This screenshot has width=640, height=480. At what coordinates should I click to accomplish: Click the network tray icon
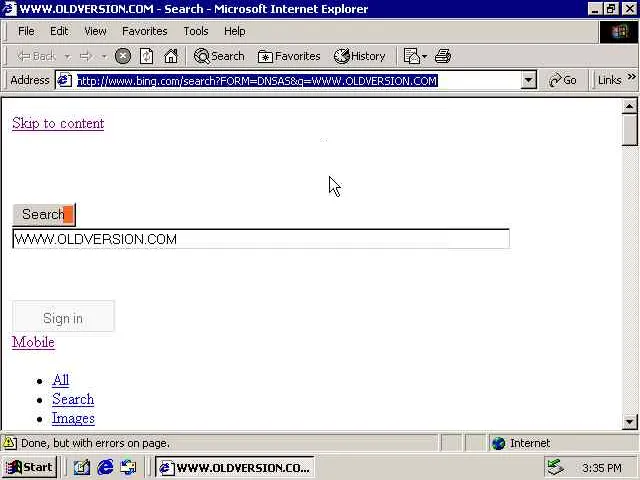coord(556,467)
